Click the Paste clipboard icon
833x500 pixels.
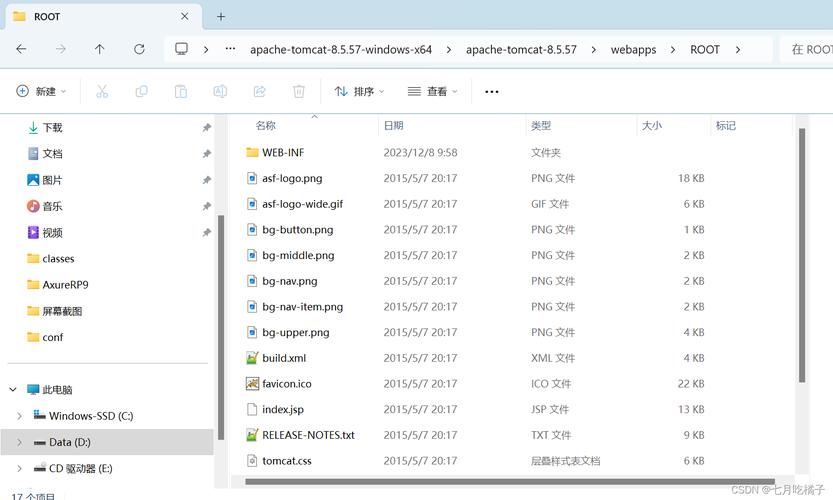(x=181, y=91)
